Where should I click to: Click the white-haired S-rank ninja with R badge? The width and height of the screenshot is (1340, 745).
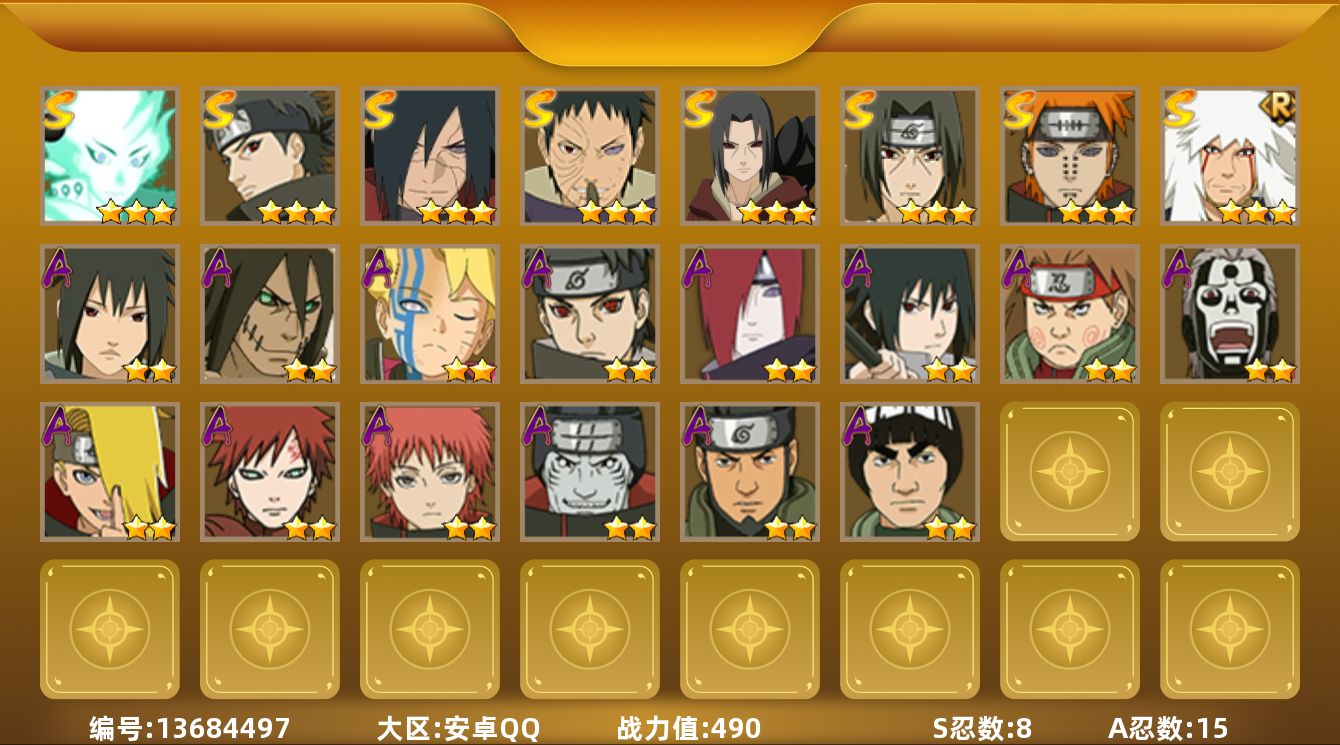[1230, 155]
